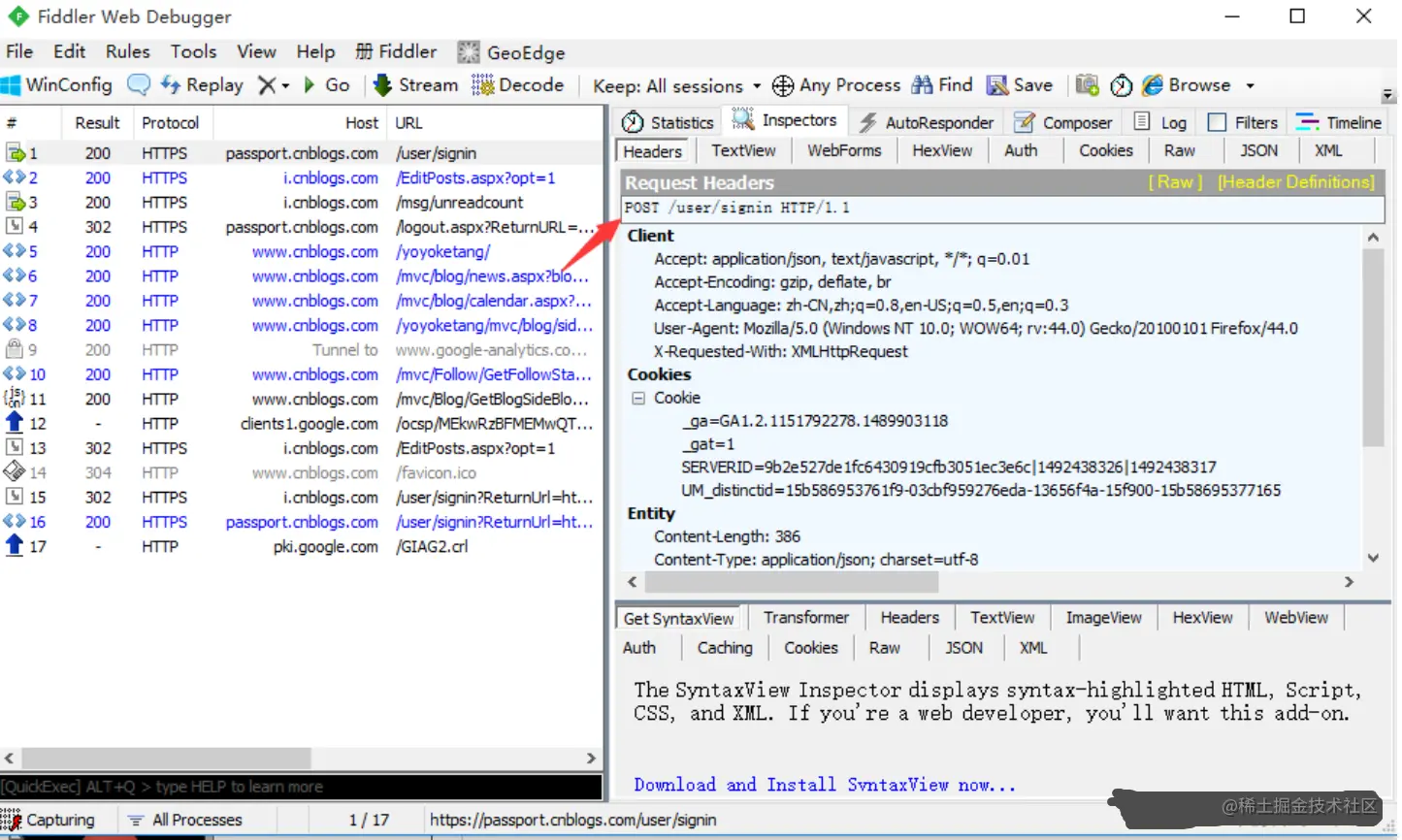This screenshot has width=1402, height=840.
Task: Click the request headers vertical scrollbar thumb
Action: click(1373, 346)
